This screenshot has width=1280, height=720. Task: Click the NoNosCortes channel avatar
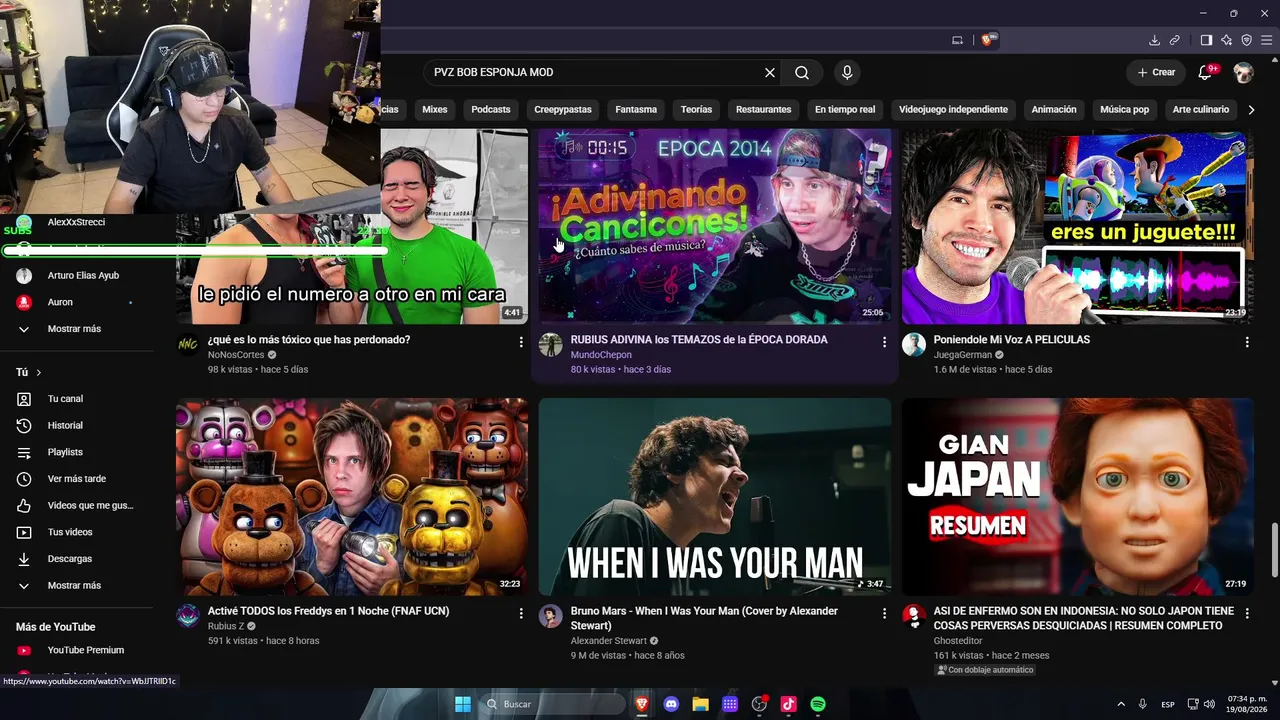pyautogui.click(x=188, y=345)
